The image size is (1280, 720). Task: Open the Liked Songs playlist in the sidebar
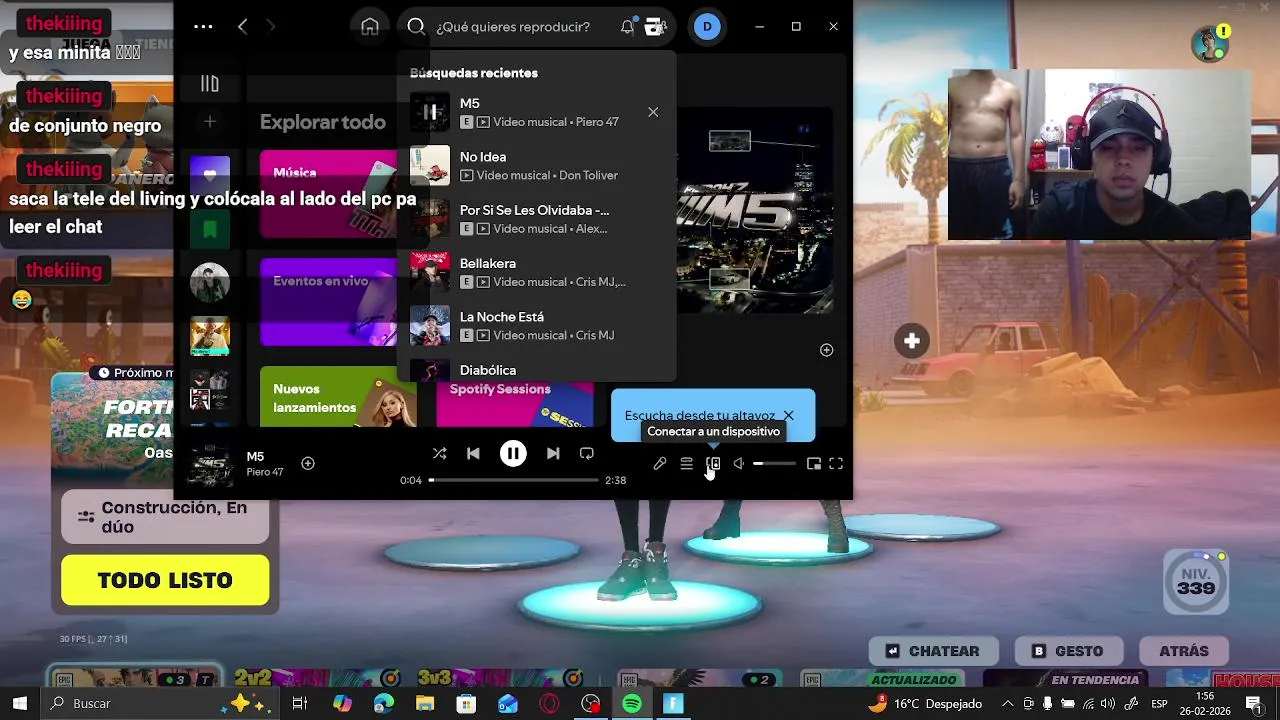[x=210, y=175]
